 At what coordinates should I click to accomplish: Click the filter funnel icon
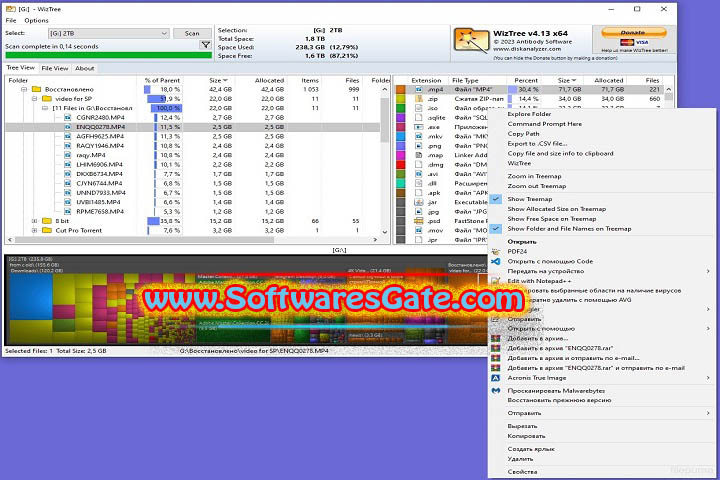206,45
